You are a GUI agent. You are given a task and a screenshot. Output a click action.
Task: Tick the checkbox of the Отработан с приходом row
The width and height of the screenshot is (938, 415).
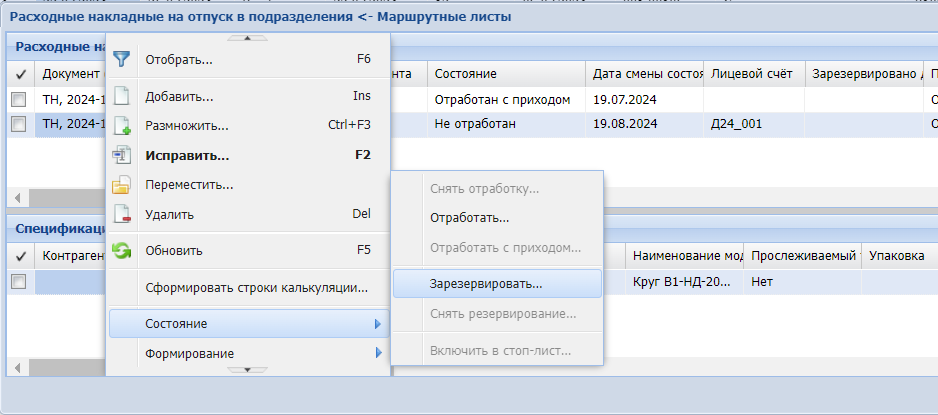pos(18,100)
